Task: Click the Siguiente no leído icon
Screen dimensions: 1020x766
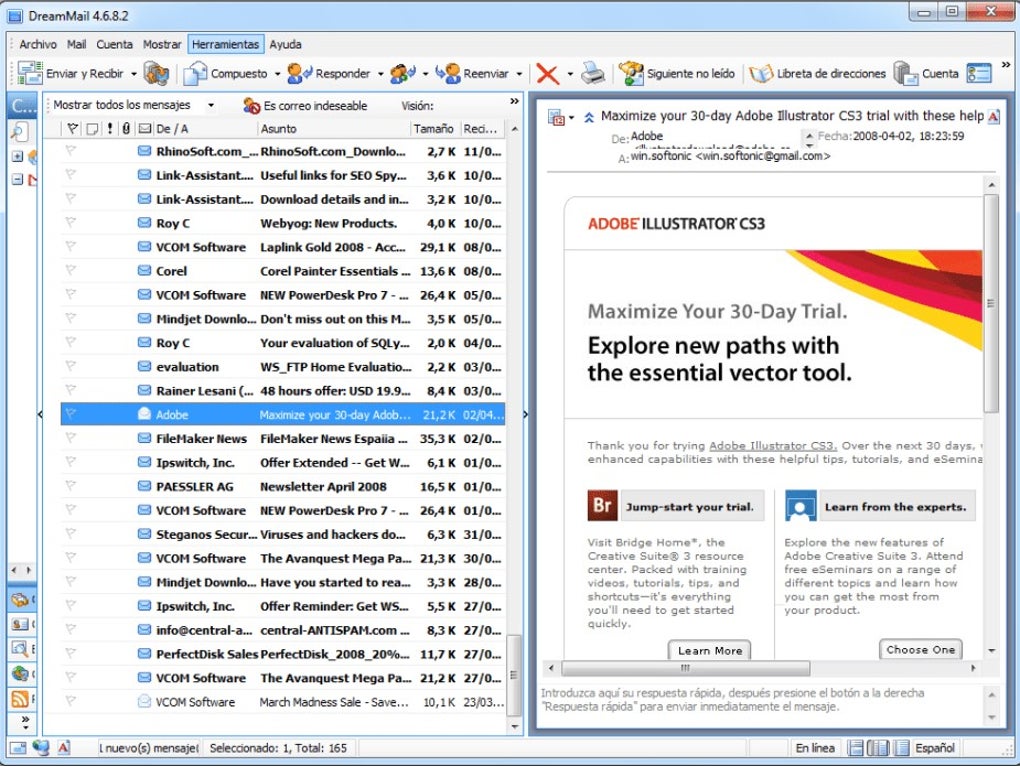Action: [x=630, y=73]
